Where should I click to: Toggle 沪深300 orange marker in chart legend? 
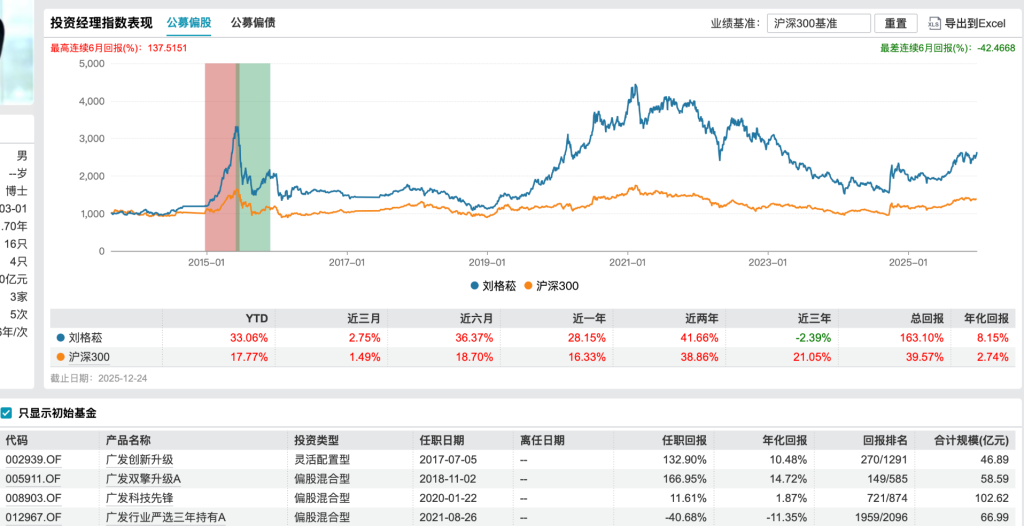[x=533, y=286]
